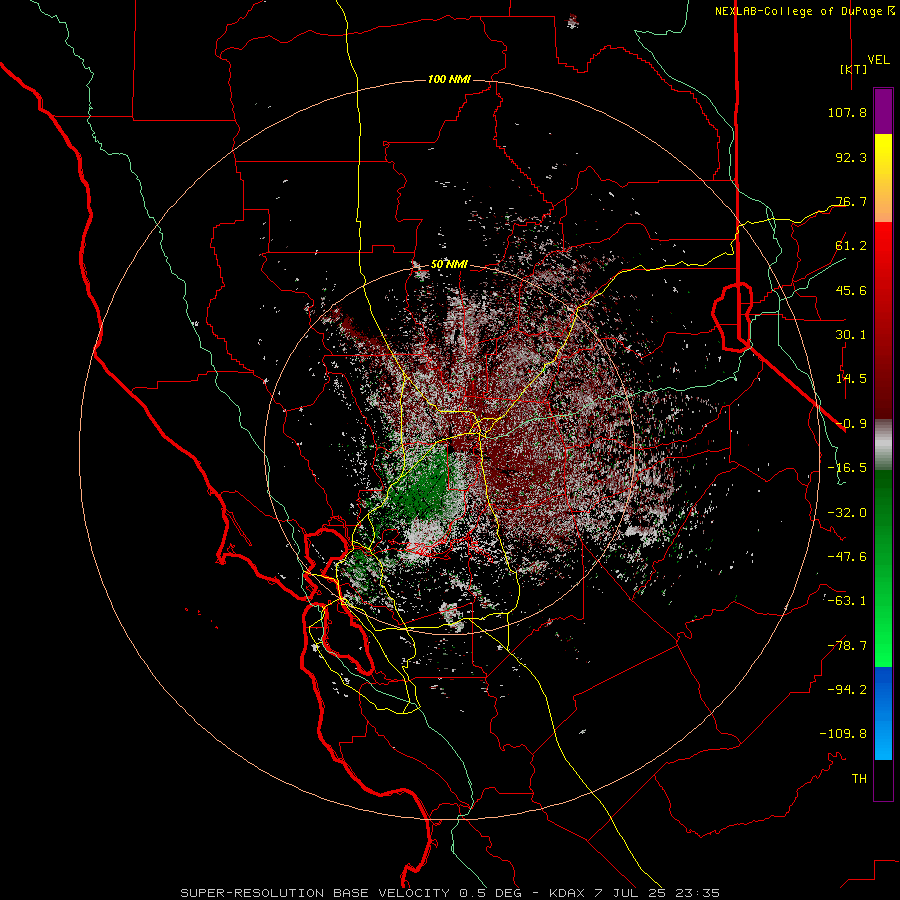Select the -47.6 velocity scale value
This screenshot has width=900, height=900.
[x=847, y=557]
